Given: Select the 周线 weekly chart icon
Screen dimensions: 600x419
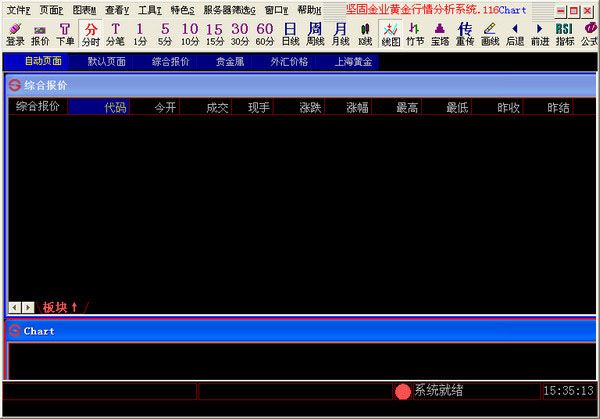Looking at the screenshot, I should (315, 34).
